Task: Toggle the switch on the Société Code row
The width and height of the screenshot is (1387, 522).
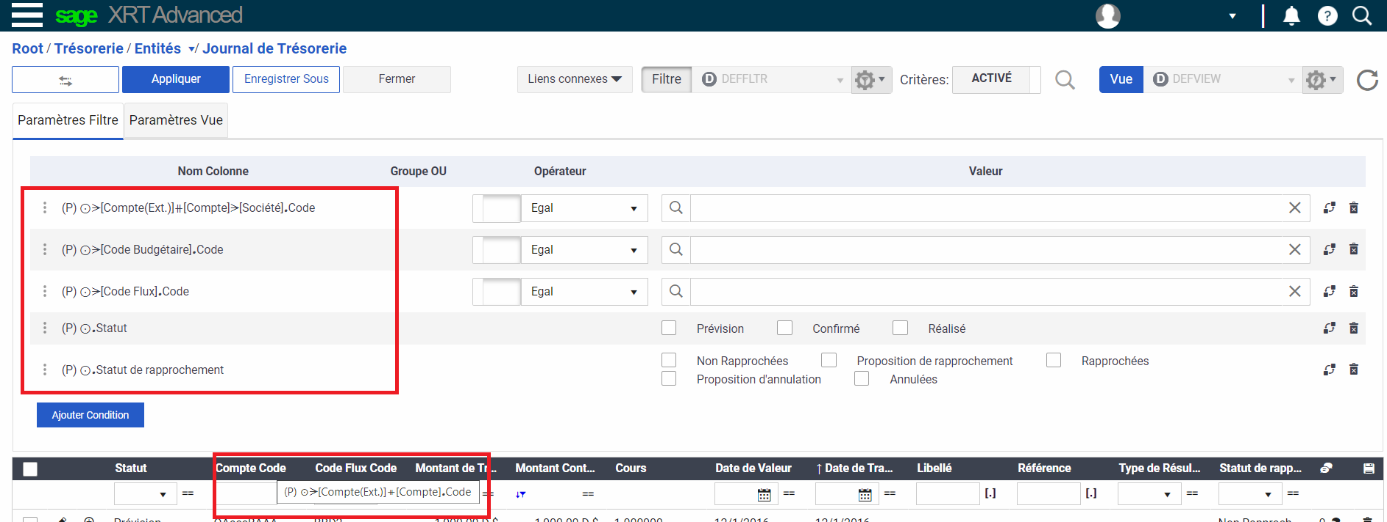Action: [x=496, y=208]
